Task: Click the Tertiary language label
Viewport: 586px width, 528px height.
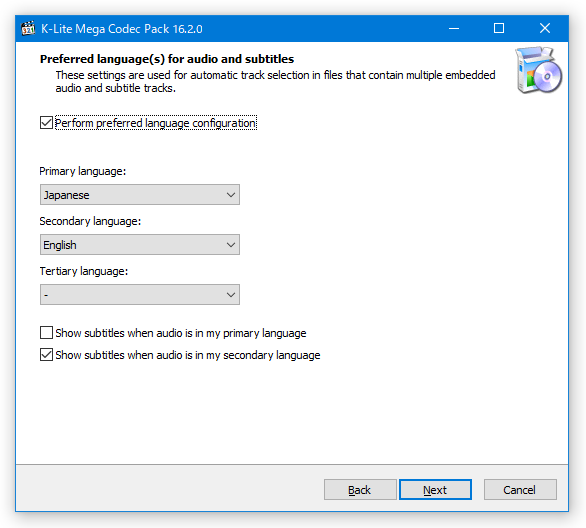Action: [84, 271]
